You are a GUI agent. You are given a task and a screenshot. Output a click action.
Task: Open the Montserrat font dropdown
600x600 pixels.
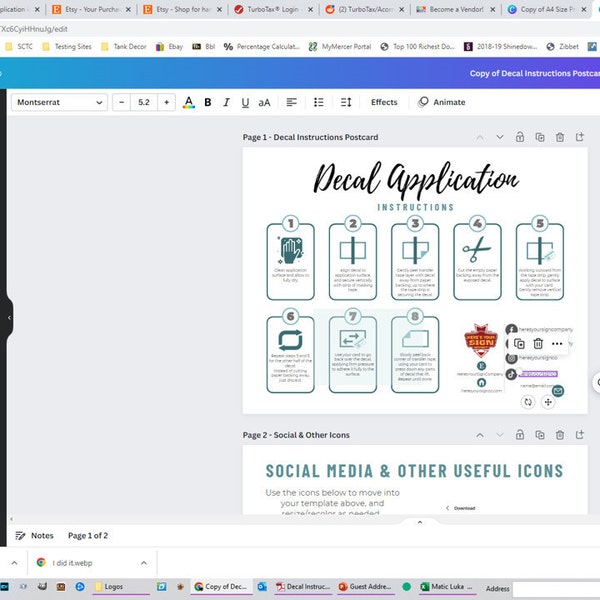pos(59,102)
